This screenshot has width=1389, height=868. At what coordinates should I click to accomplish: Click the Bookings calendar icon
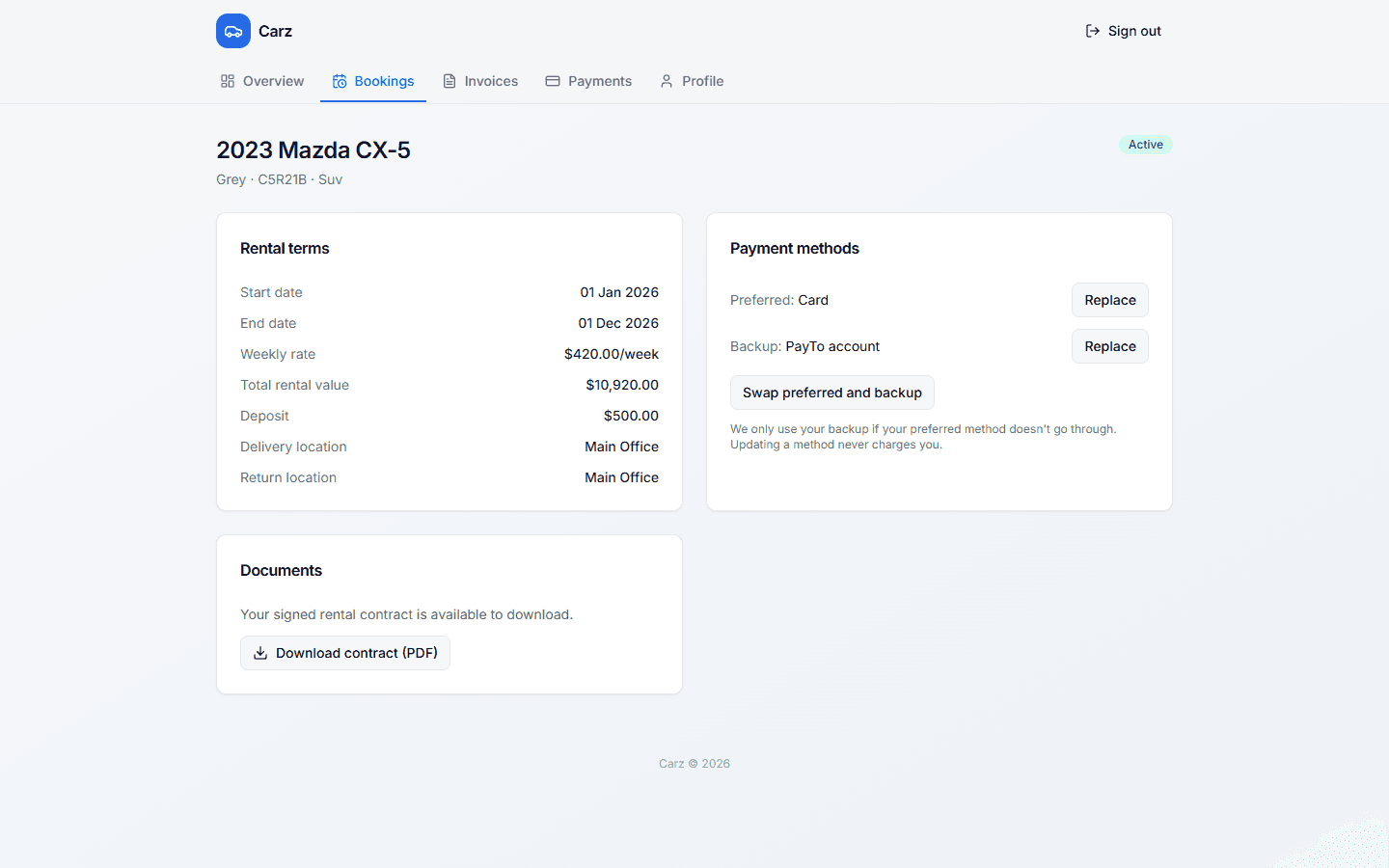click(x=340, y=81)
